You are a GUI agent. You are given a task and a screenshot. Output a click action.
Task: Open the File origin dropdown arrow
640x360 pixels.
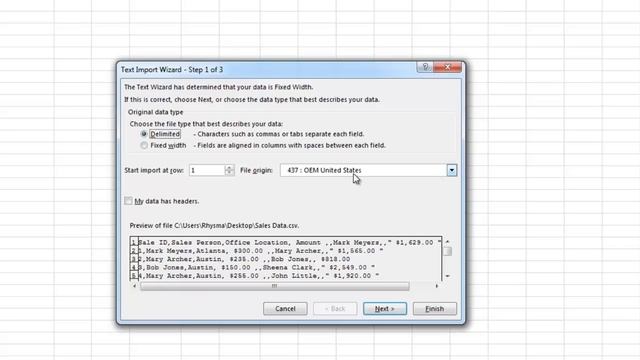[451, 170]
